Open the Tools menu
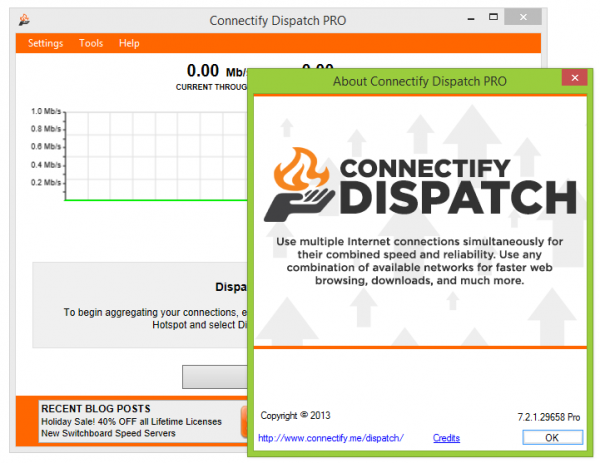 91,43
